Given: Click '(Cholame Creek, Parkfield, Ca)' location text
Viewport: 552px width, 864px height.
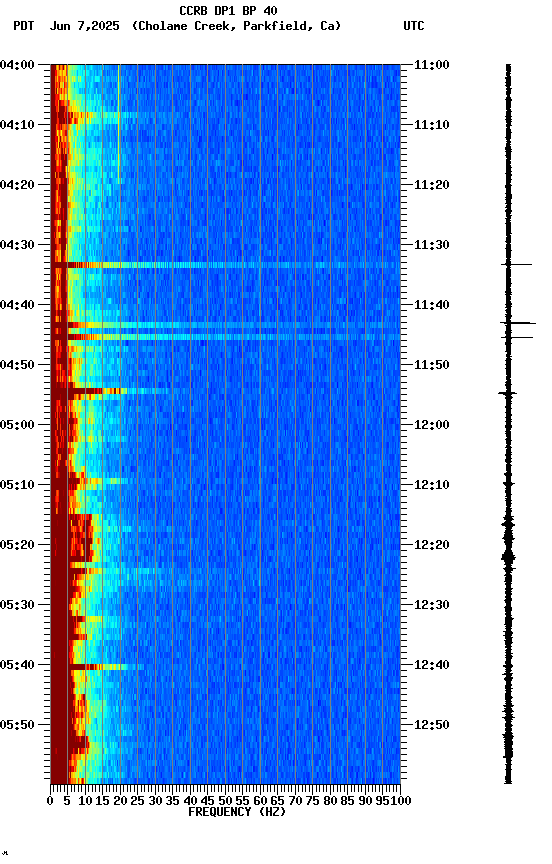Looking at the screenshot, I should (x=236, y=26).
